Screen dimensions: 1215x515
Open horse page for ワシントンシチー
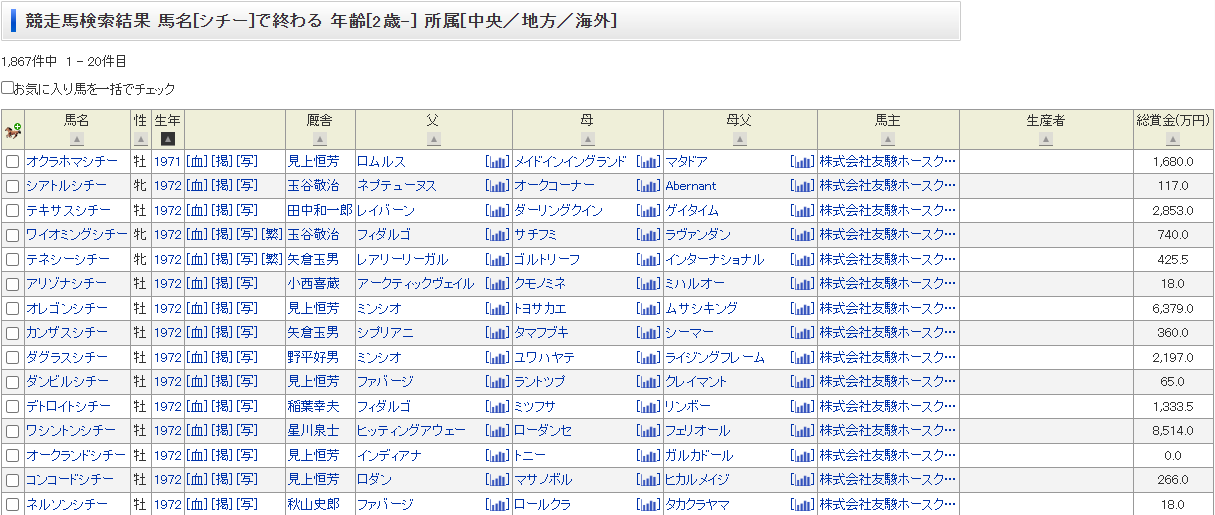coord(71,431)
